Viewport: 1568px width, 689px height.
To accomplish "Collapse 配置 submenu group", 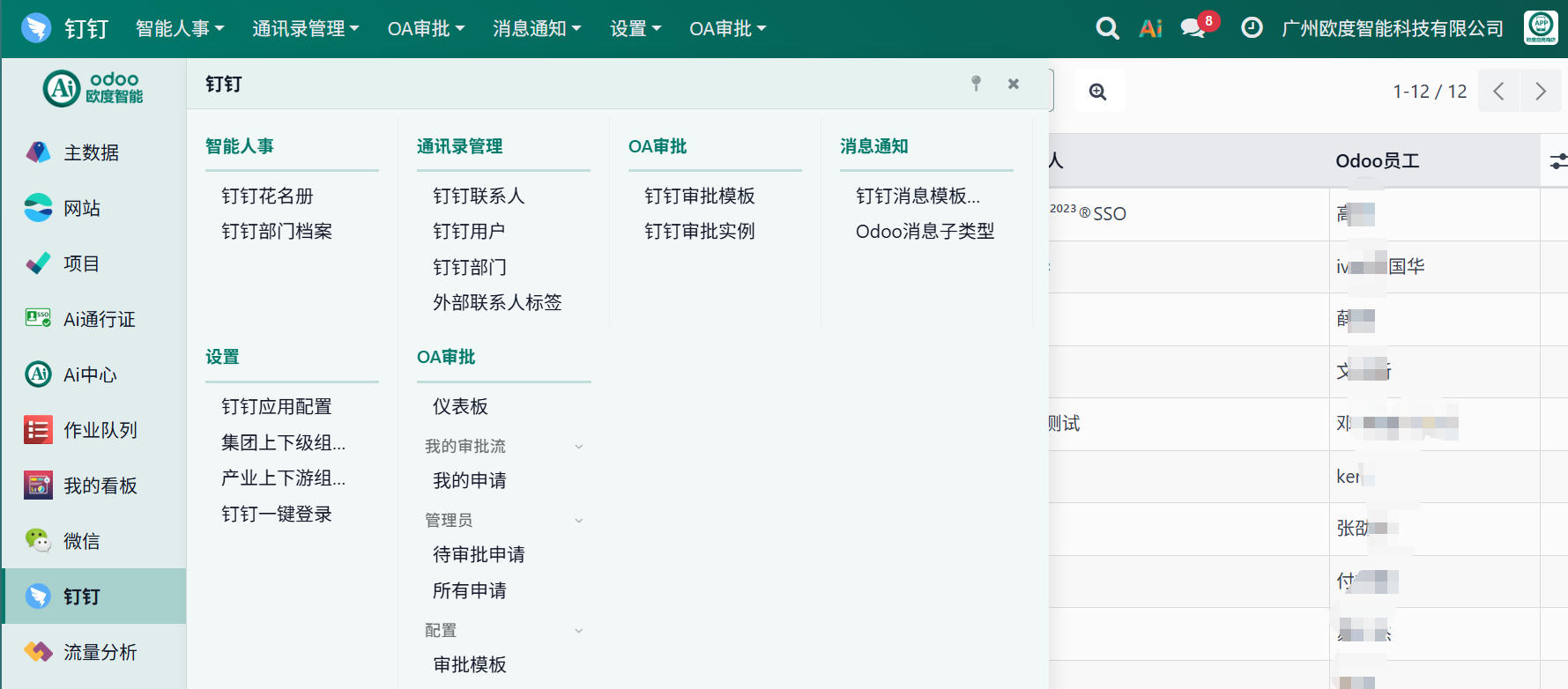I will click(503, 631).
